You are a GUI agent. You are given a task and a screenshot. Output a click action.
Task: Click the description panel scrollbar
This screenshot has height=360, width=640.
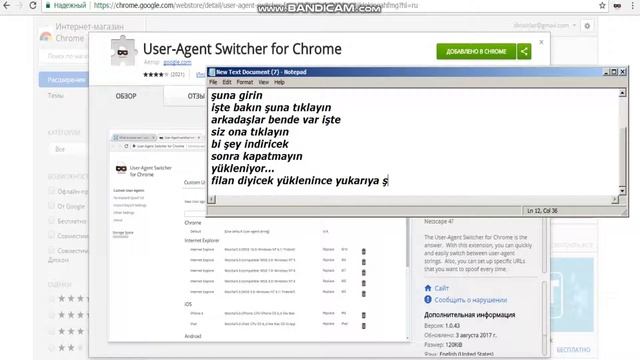(544, 245)
